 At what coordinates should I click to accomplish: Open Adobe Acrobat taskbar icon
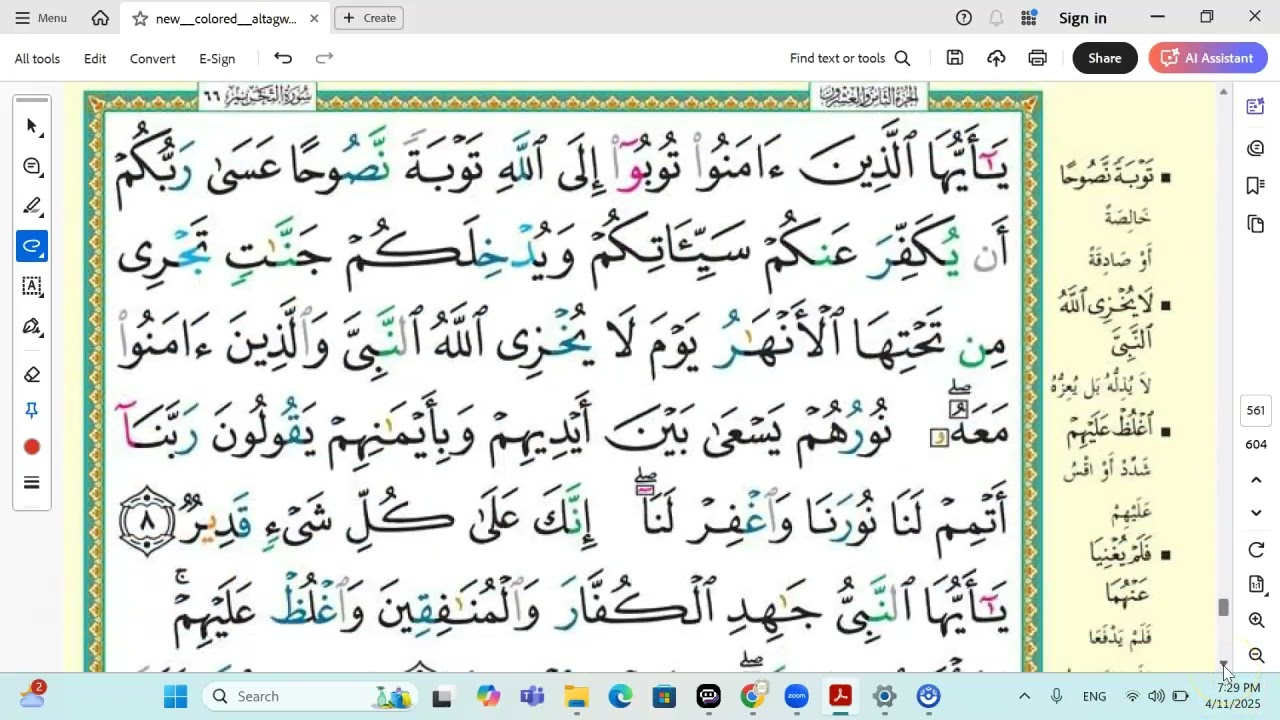[840, 696]
